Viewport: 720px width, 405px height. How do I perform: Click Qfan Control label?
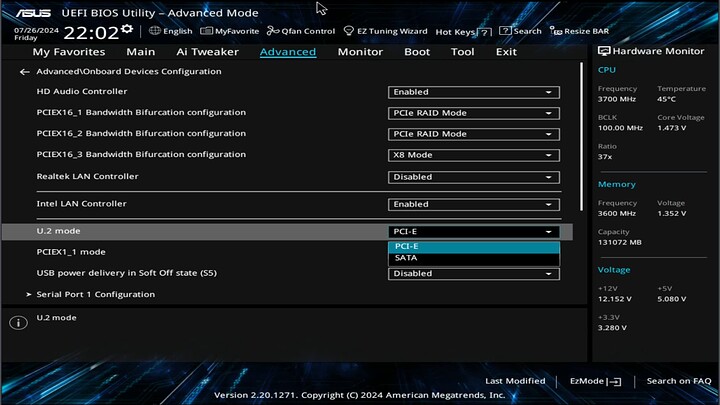click(x=308, y=31)
